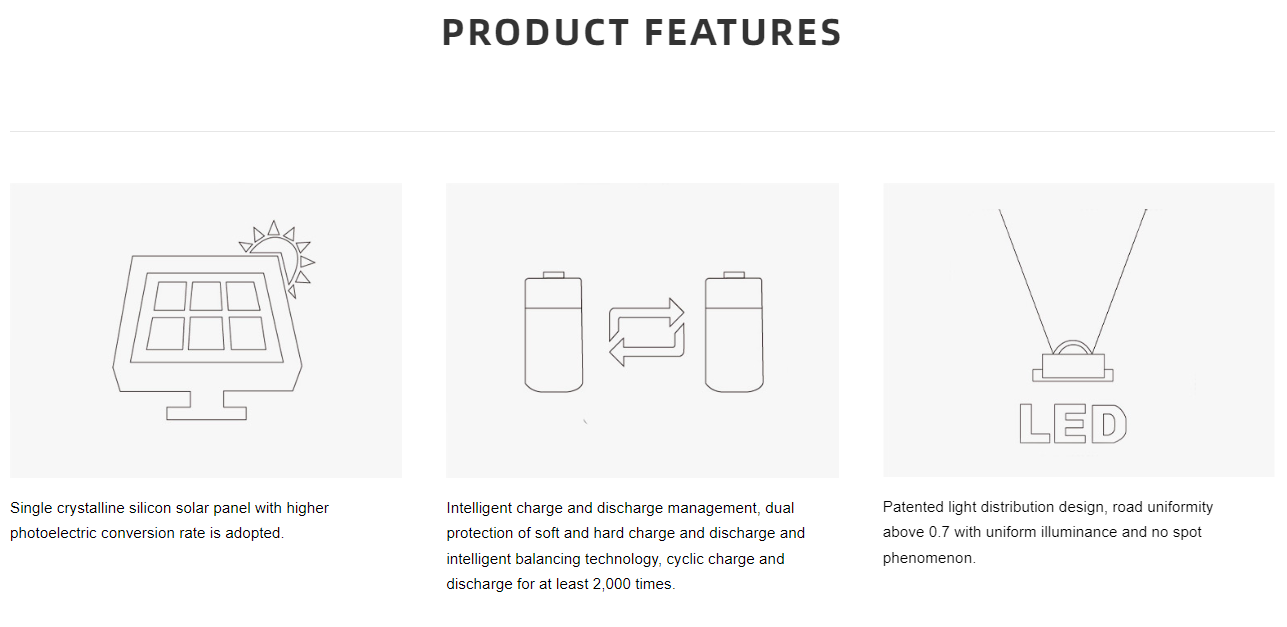Click the "photoelectric conversion rate is adopted" line
The image size is (1287, 627).
(x=147, y=533)
